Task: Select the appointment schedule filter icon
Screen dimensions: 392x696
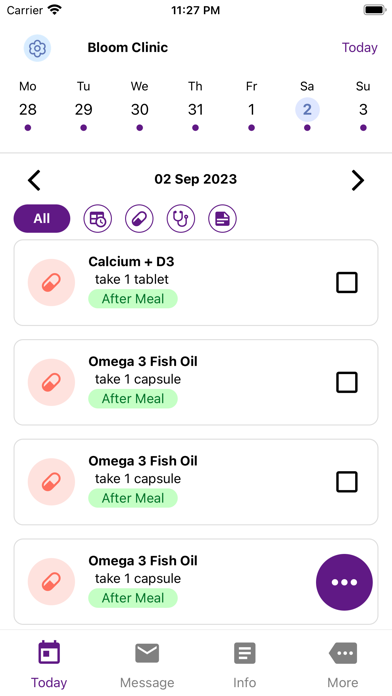Action: click(x=98, y=219)
